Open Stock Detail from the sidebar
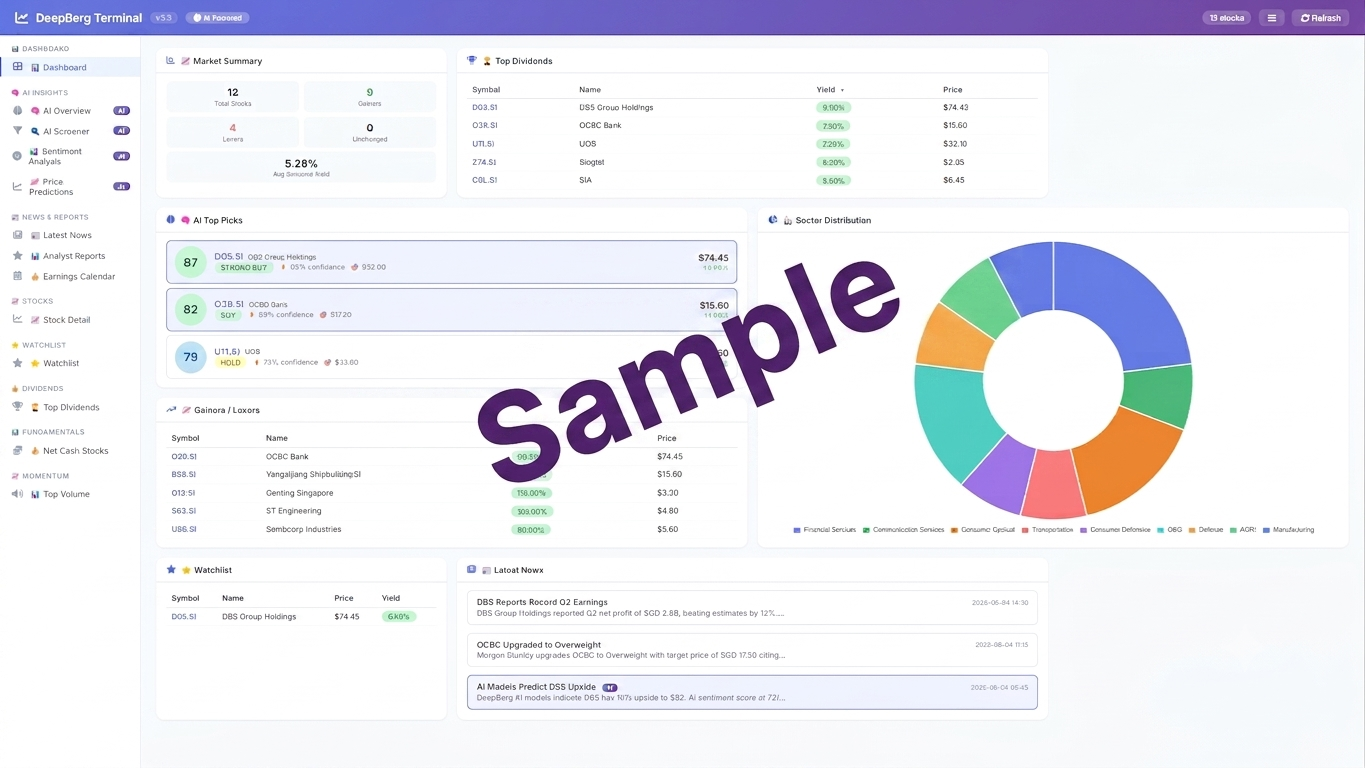The width and height of the screenshot is (1365, 768). (70, 320)
